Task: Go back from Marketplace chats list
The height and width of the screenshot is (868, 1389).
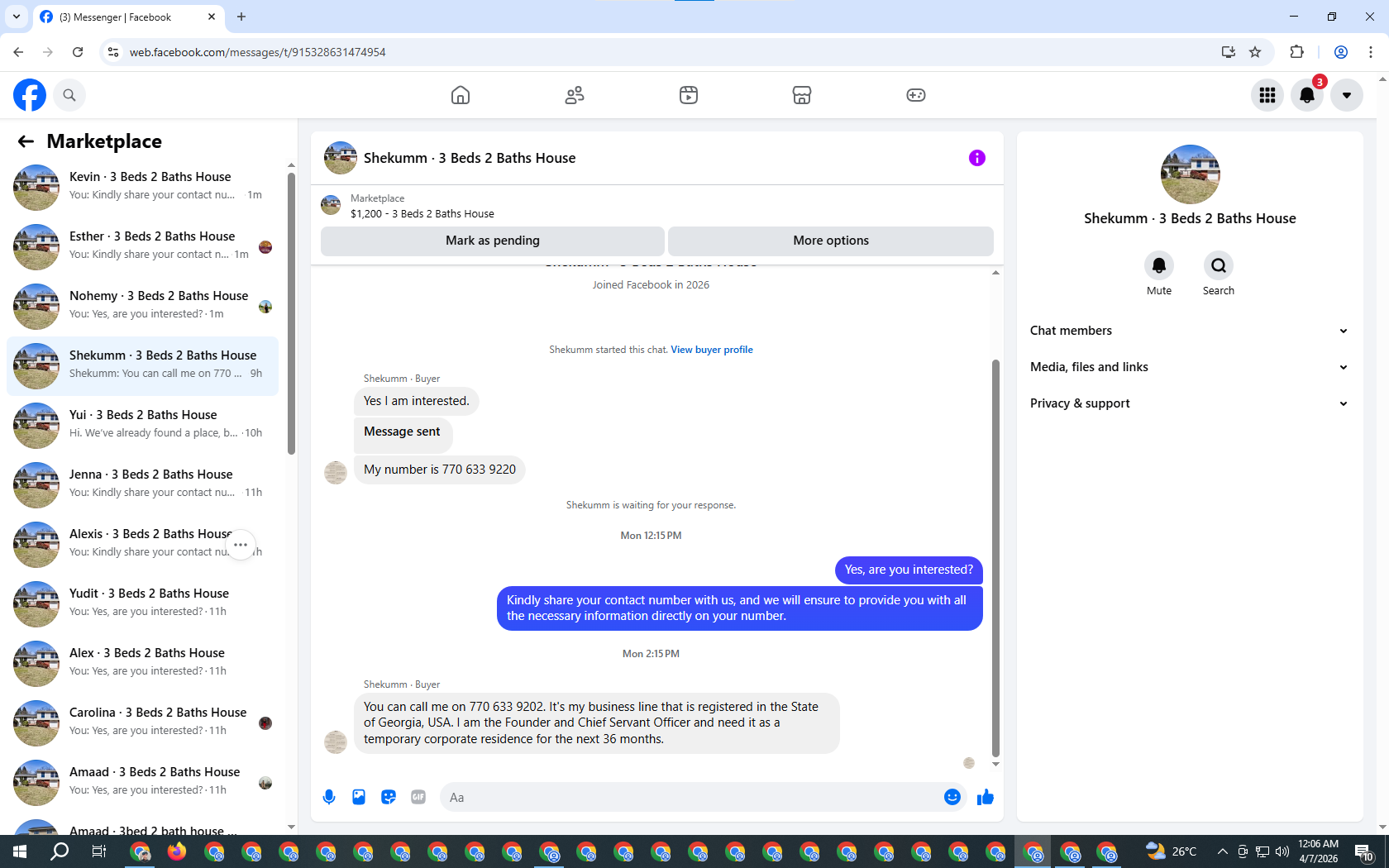Action: tap(26, 141)
